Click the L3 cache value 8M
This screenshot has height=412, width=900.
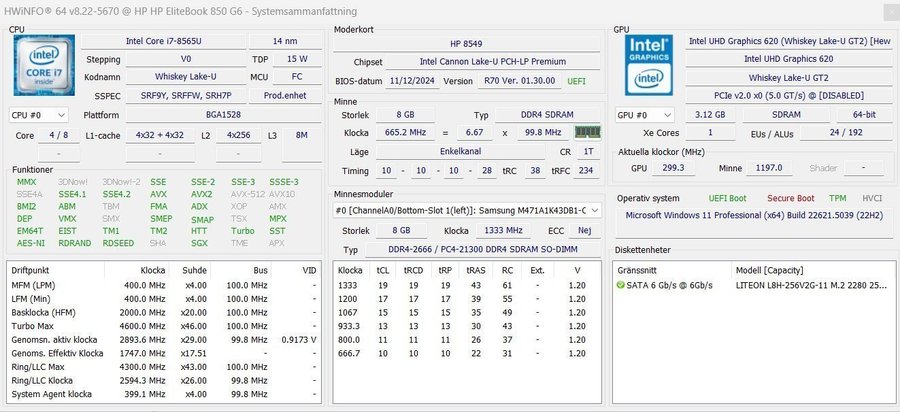click(x=301, y=135)
